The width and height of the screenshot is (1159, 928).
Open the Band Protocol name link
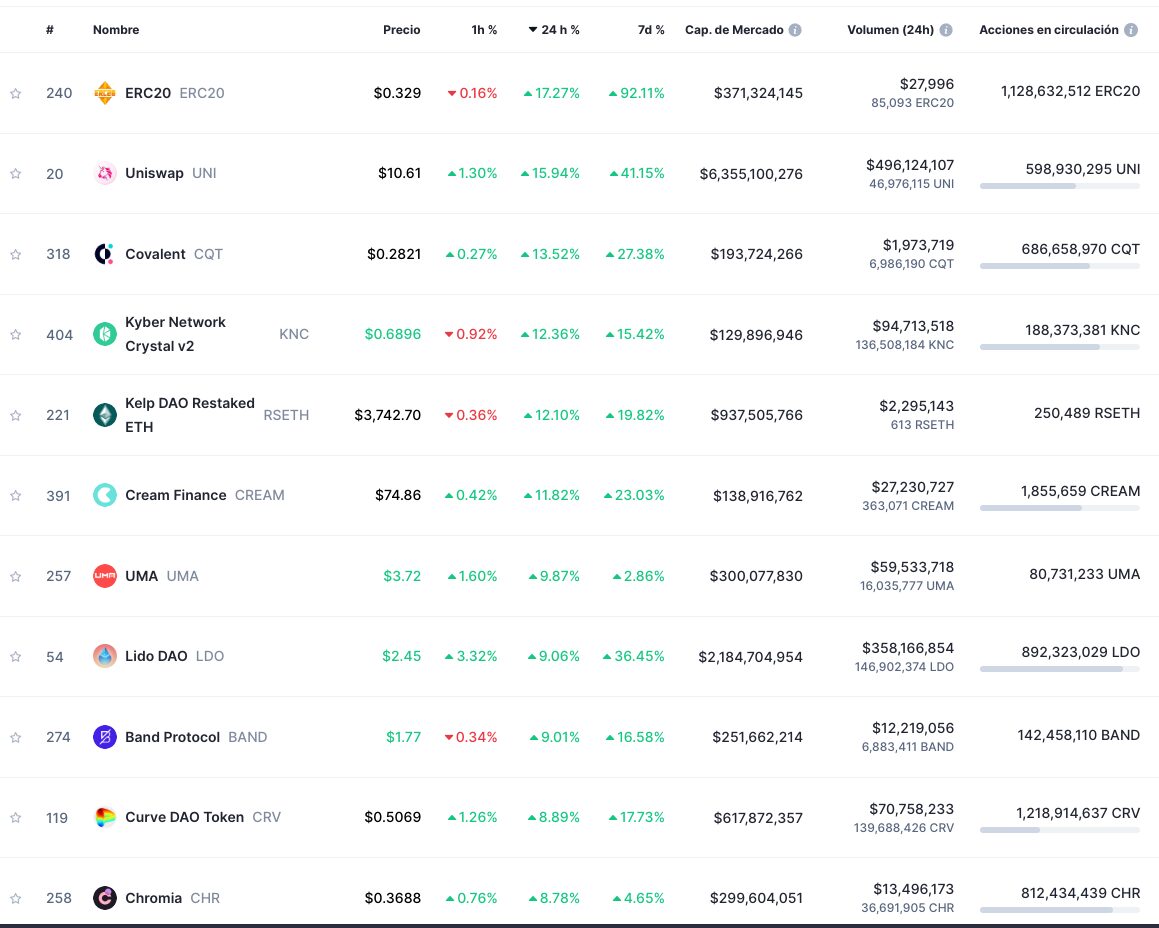[172, 737]
